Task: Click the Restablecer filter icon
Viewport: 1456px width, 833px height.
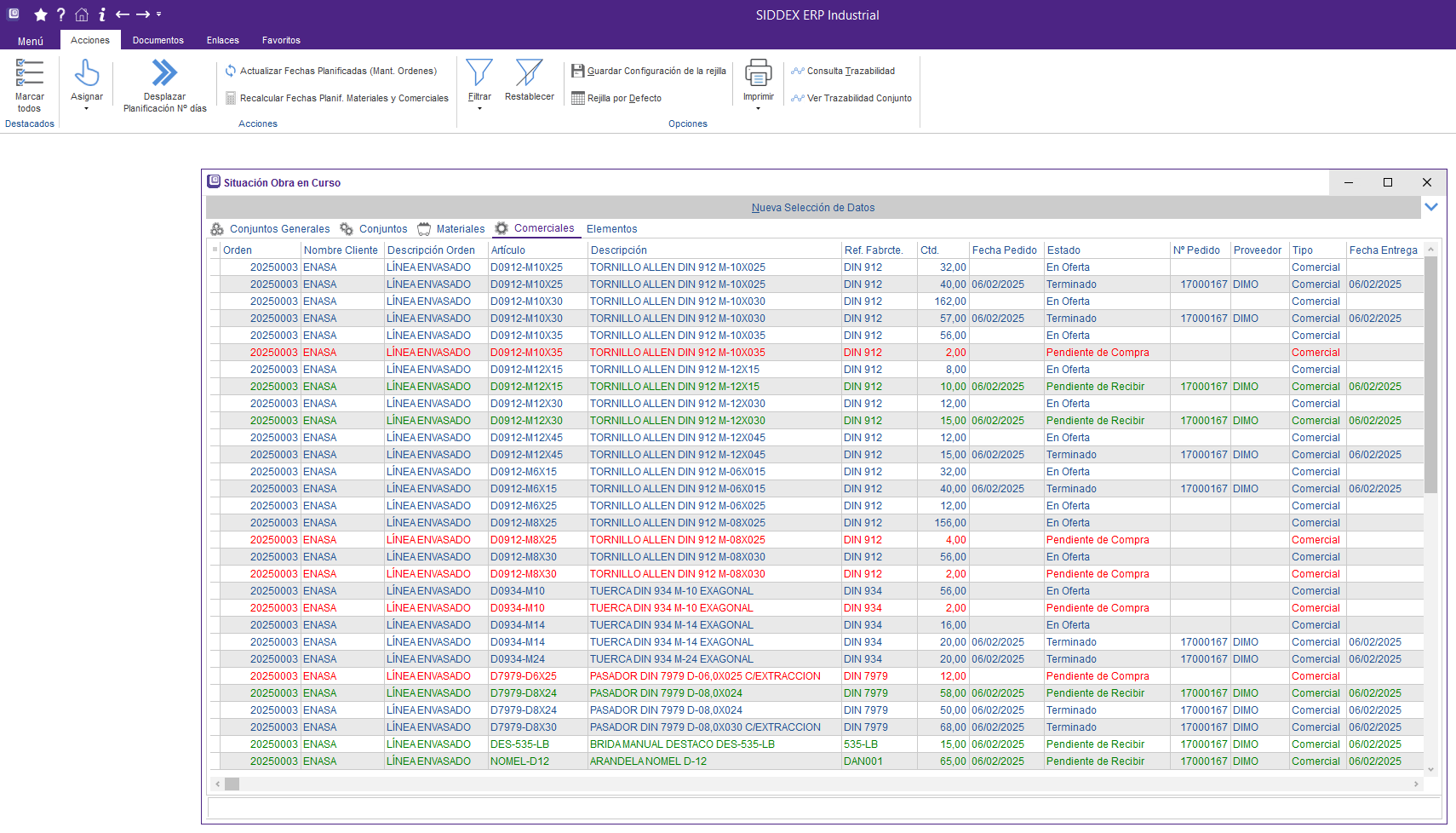Action: pyautogui.click(x=529, y=73)
